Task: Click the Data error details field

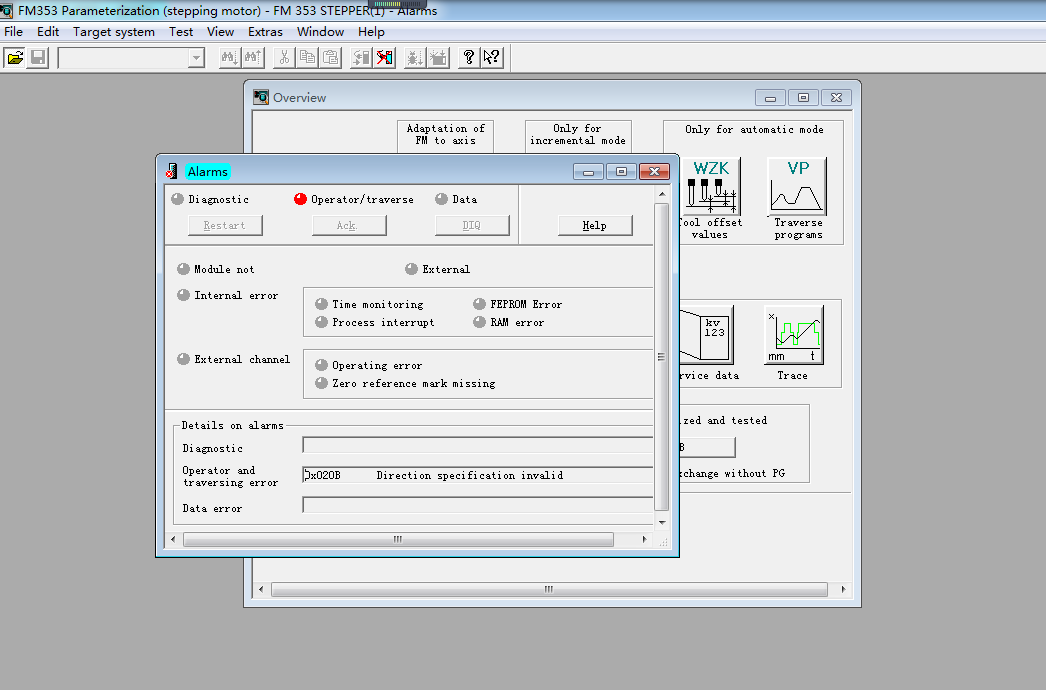Action: (x=478, y=505)
